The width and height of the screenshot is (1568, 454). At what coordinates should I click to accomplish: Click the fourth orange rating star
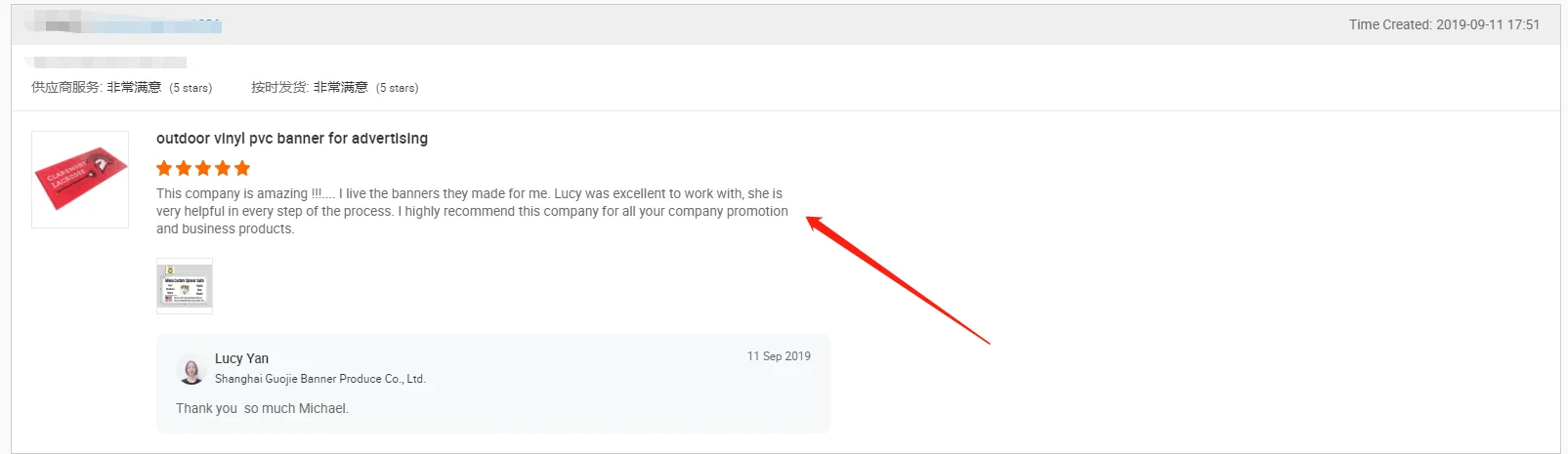point(223,168)
